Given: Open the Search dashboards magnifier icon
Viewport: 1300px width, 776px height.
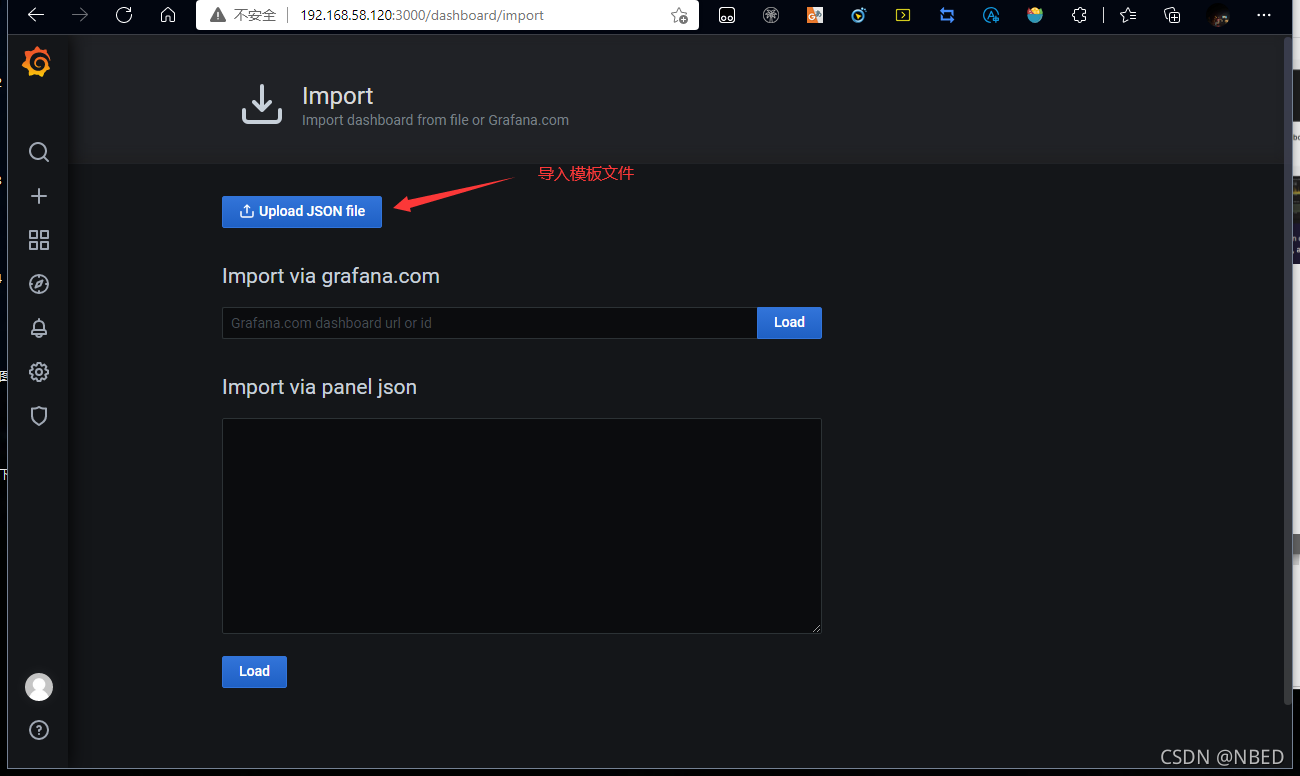Looking at the screenshot, I should tap(39, 152).
